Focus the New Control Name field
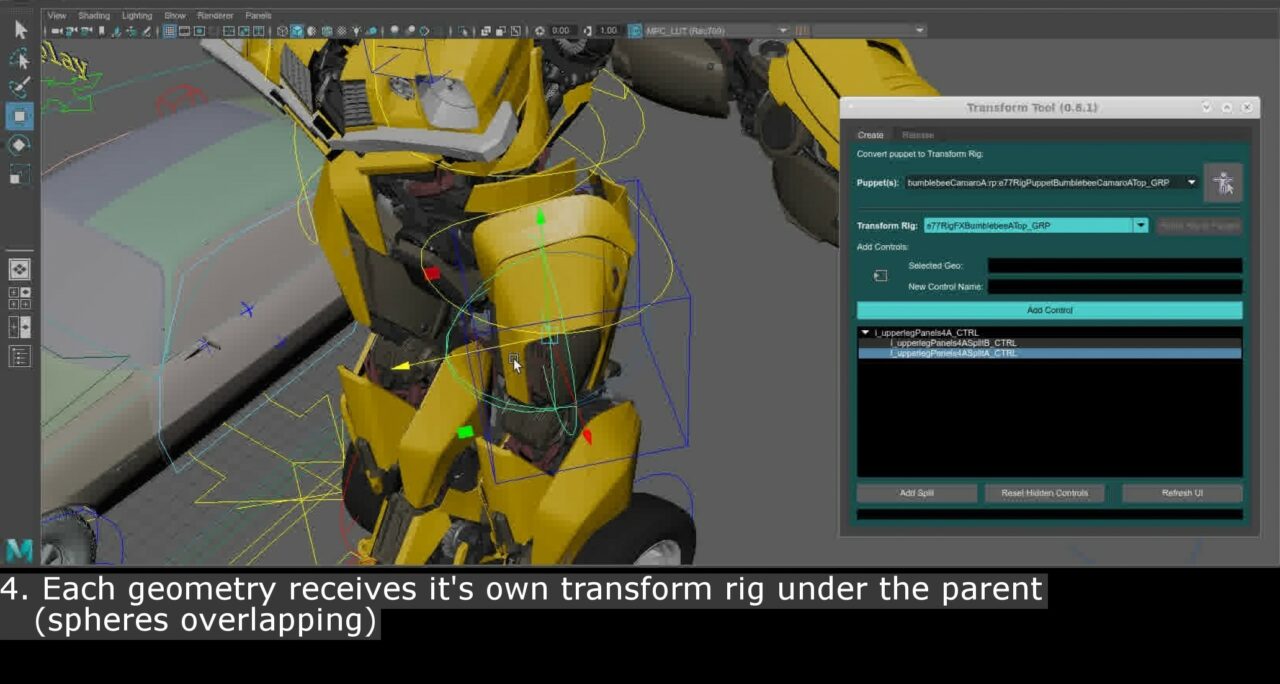Viewport: 1280px width, 684px height. 1115,287
